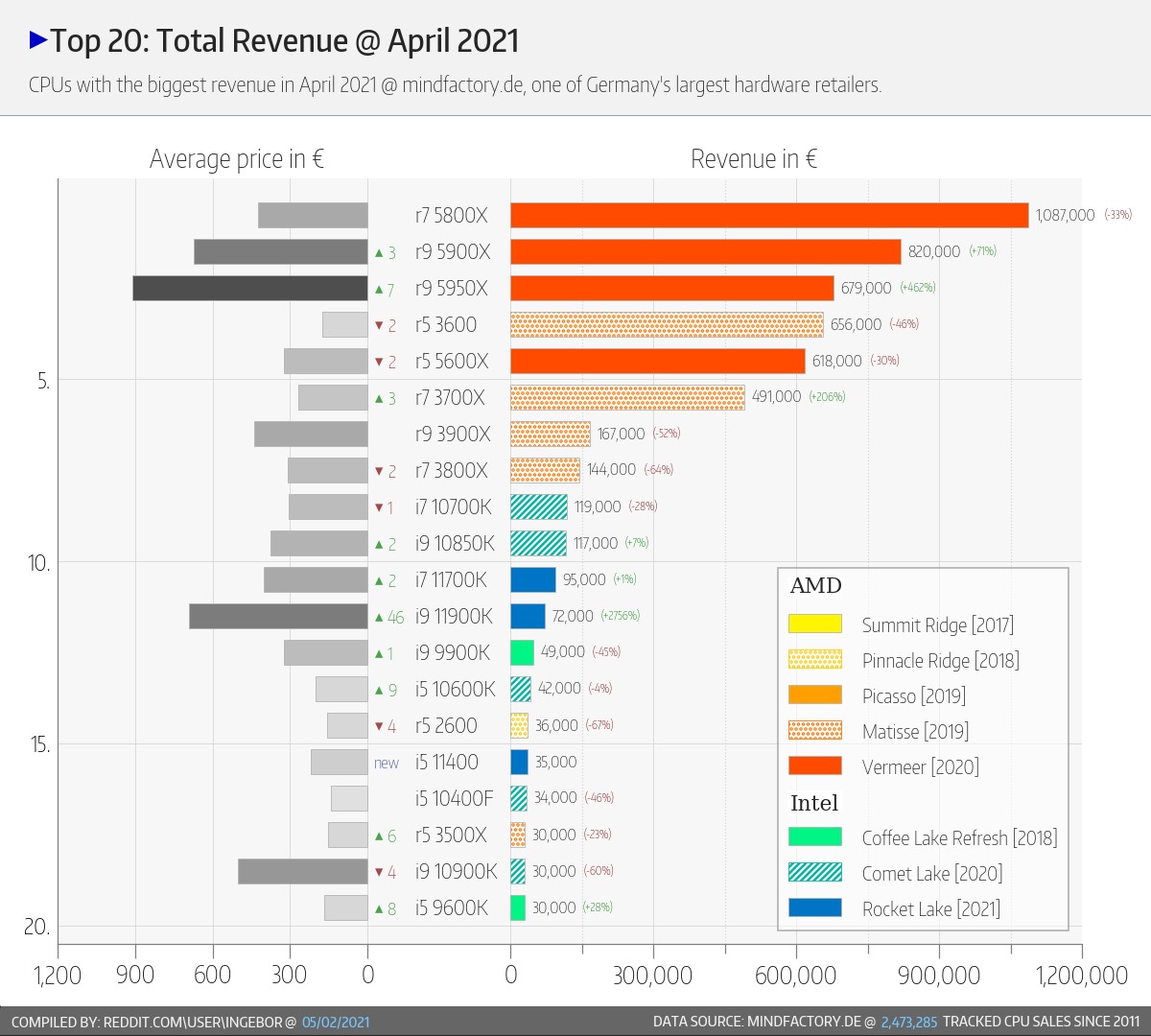Click the i7 10700K striped revenue bar
Viewport: 1151px width, 1036px height.
(539, 506)
